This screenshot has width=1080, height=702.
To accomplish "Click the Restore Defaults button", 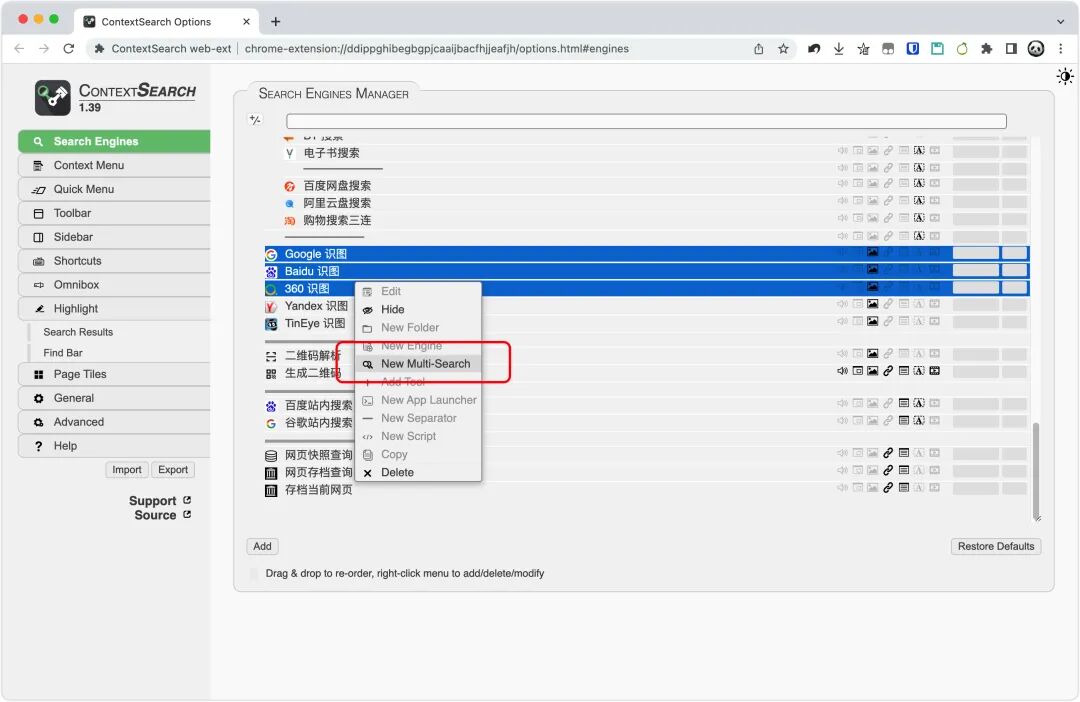I will point(996,546).
